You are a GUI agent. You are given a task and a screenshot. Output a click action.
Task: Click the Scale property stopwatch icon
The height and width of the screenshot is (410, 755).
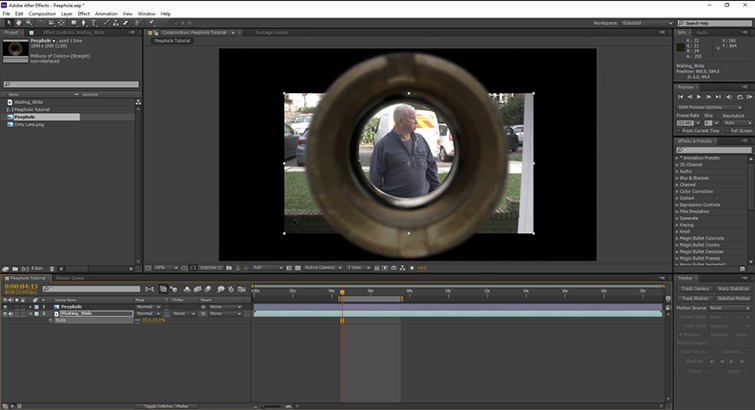tap(50, 320)
